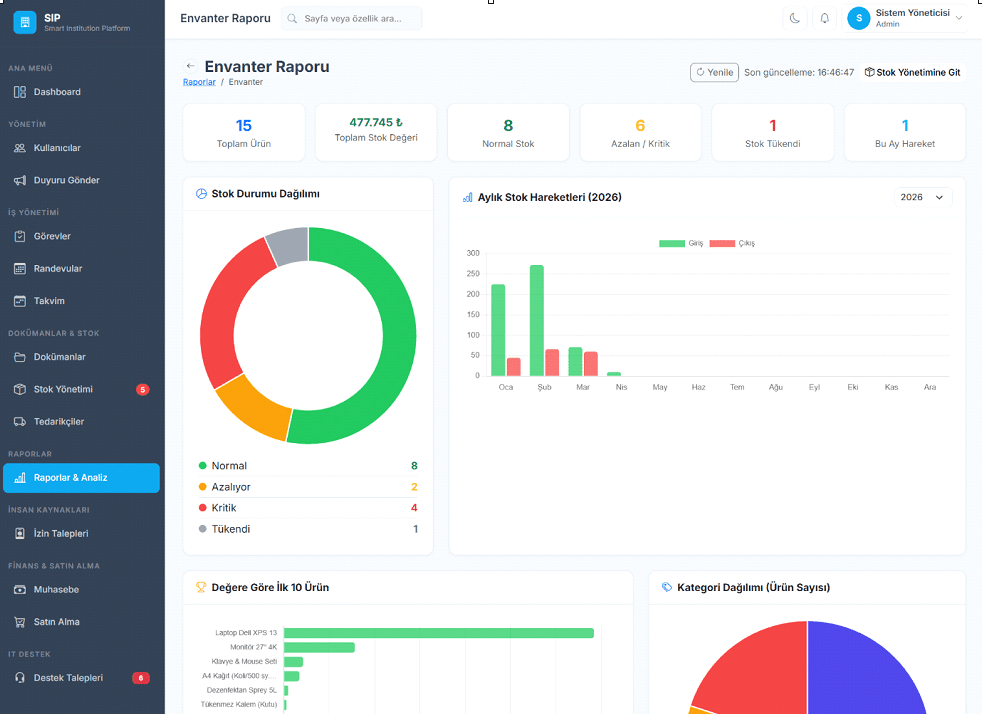Toggle the Giriş legend in monthly chart
Viewport: 982px width, 714px height.
point(682,243)
